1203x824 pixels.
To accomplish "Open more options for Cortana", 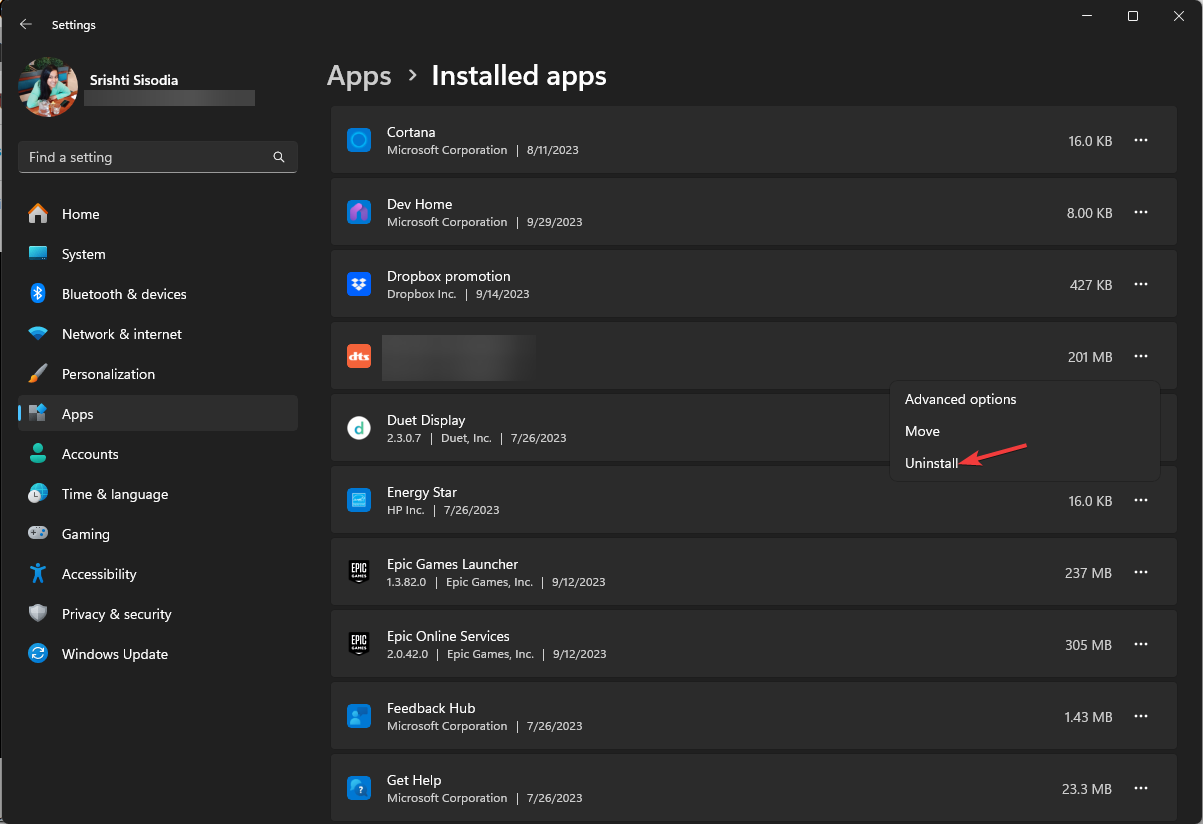I will pyautogui.click(x=1141, y=141).
